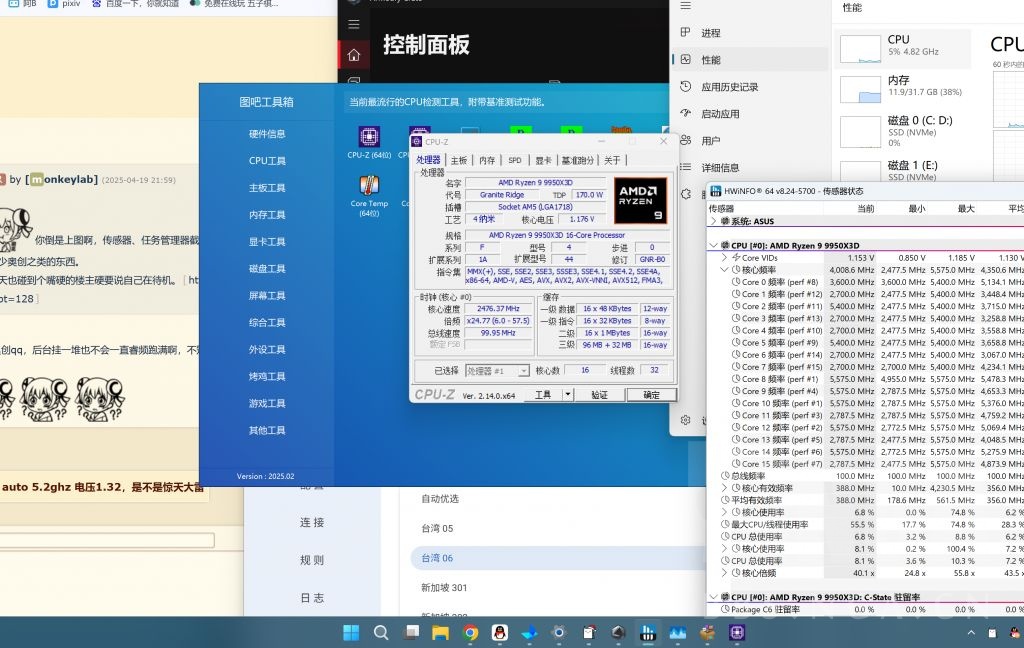Viewport: 1024px width, 648px height.
Task: Open QQ from the taskbar
Action: point(500,632)
